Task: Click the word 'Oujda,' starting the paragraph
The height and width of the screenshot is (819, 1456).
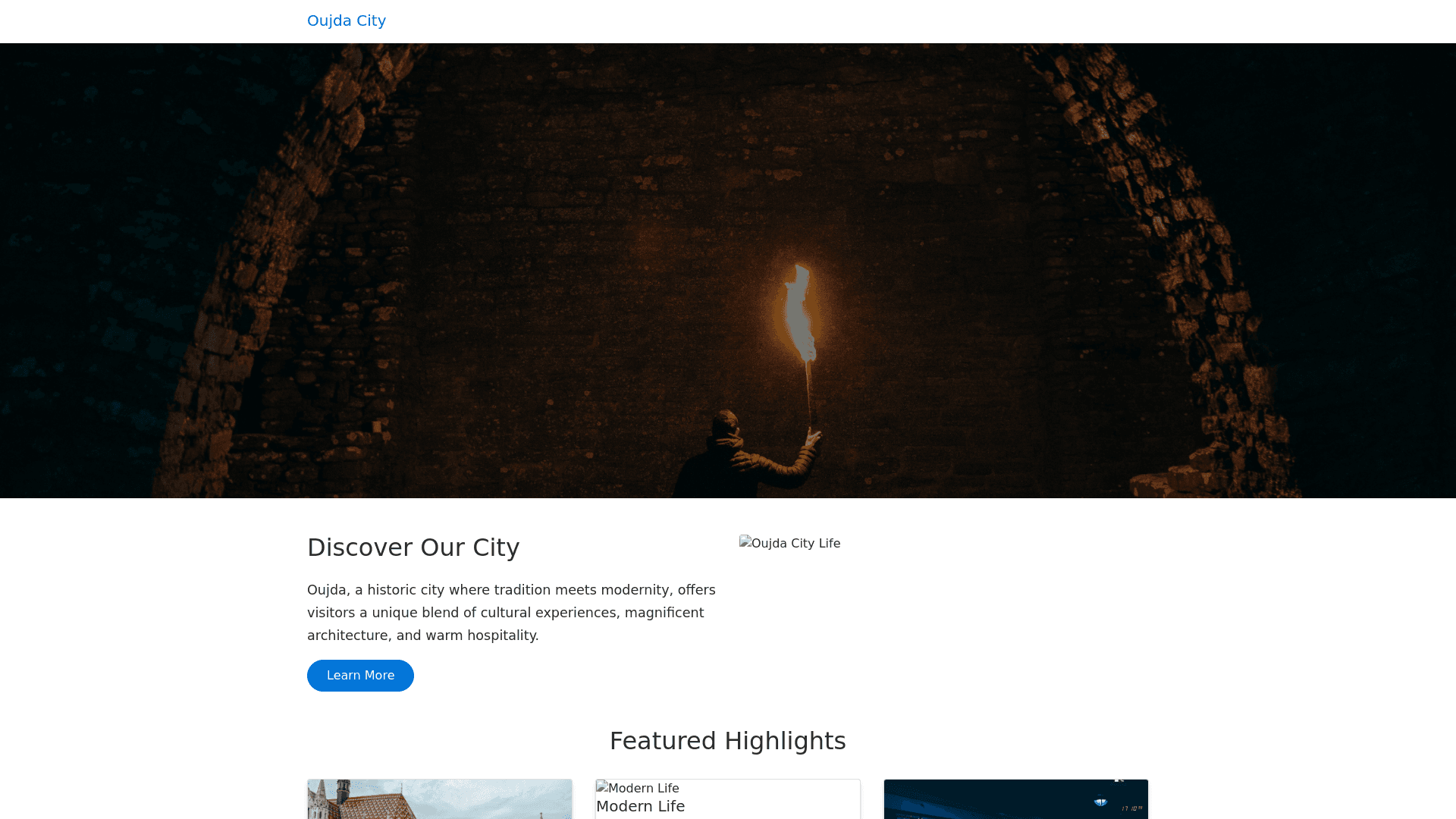Action: tap(327, 590)
